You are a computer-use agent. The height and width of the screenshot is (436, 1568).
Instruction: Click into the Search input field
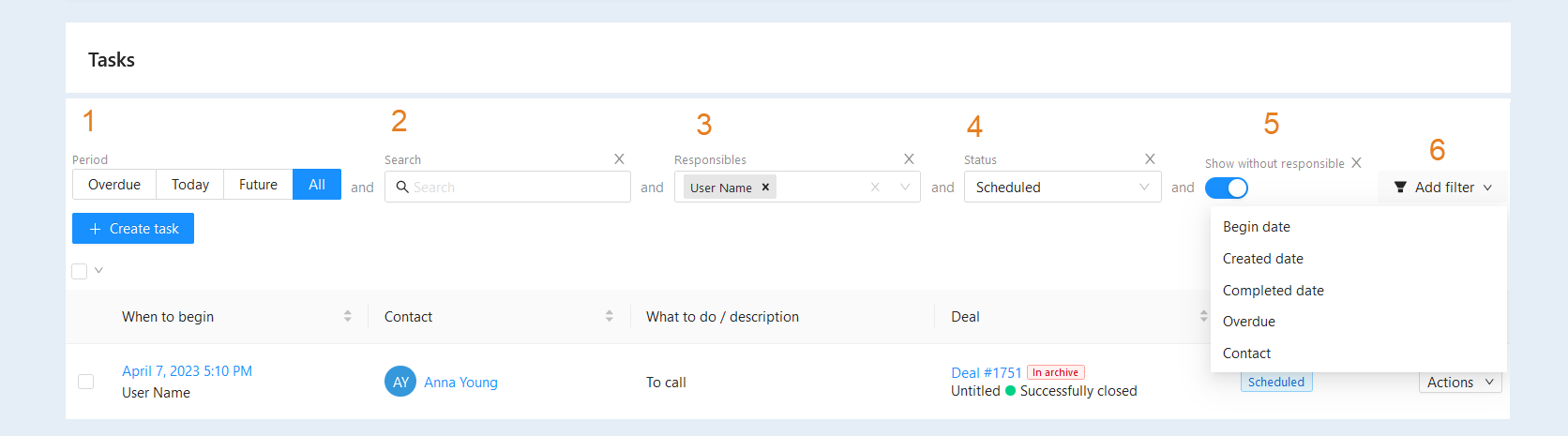[507, 188]
